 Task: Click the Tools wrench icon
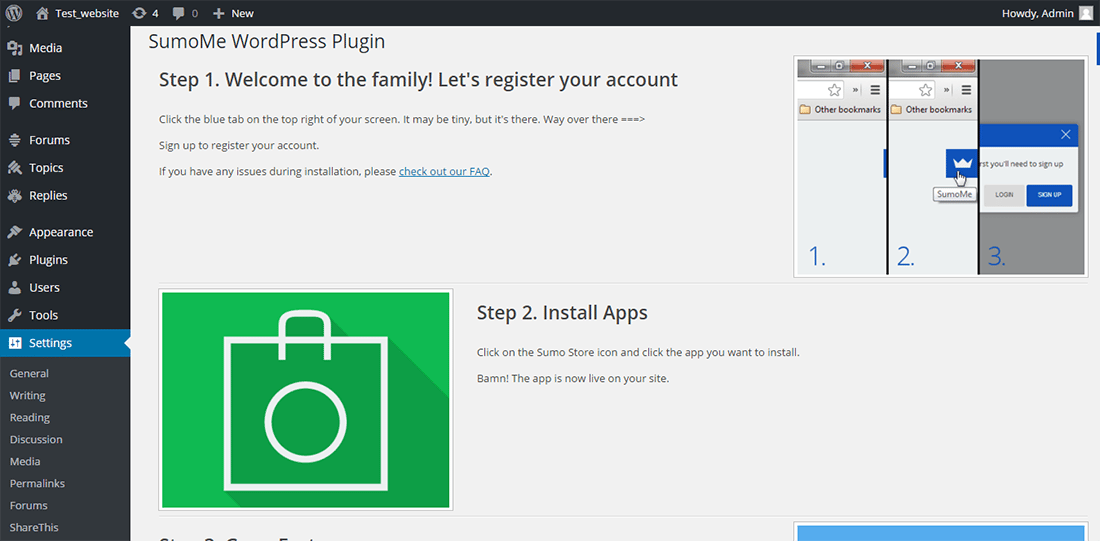15,315
